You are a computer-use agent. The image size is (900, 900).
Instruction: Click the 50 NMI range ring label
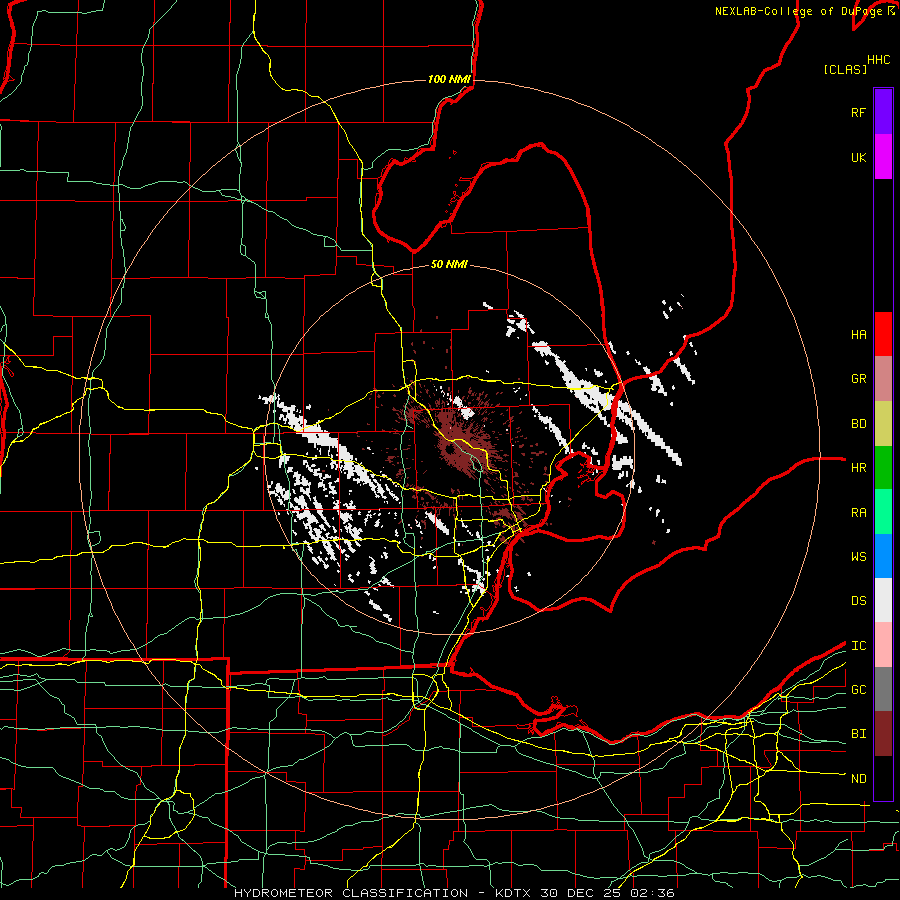449,264
